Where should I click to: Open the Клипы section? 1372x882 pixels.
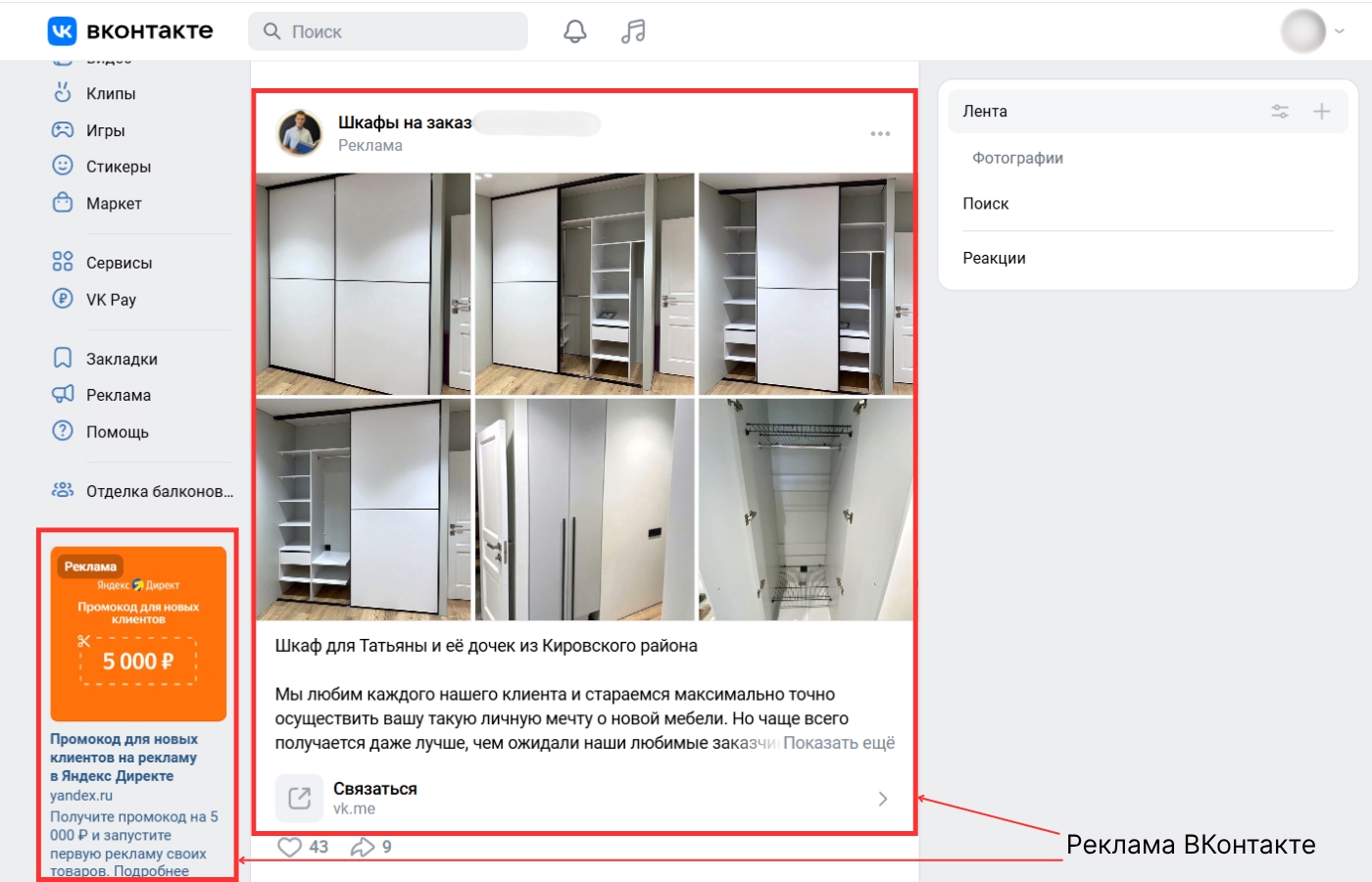[x=110, y=94]
